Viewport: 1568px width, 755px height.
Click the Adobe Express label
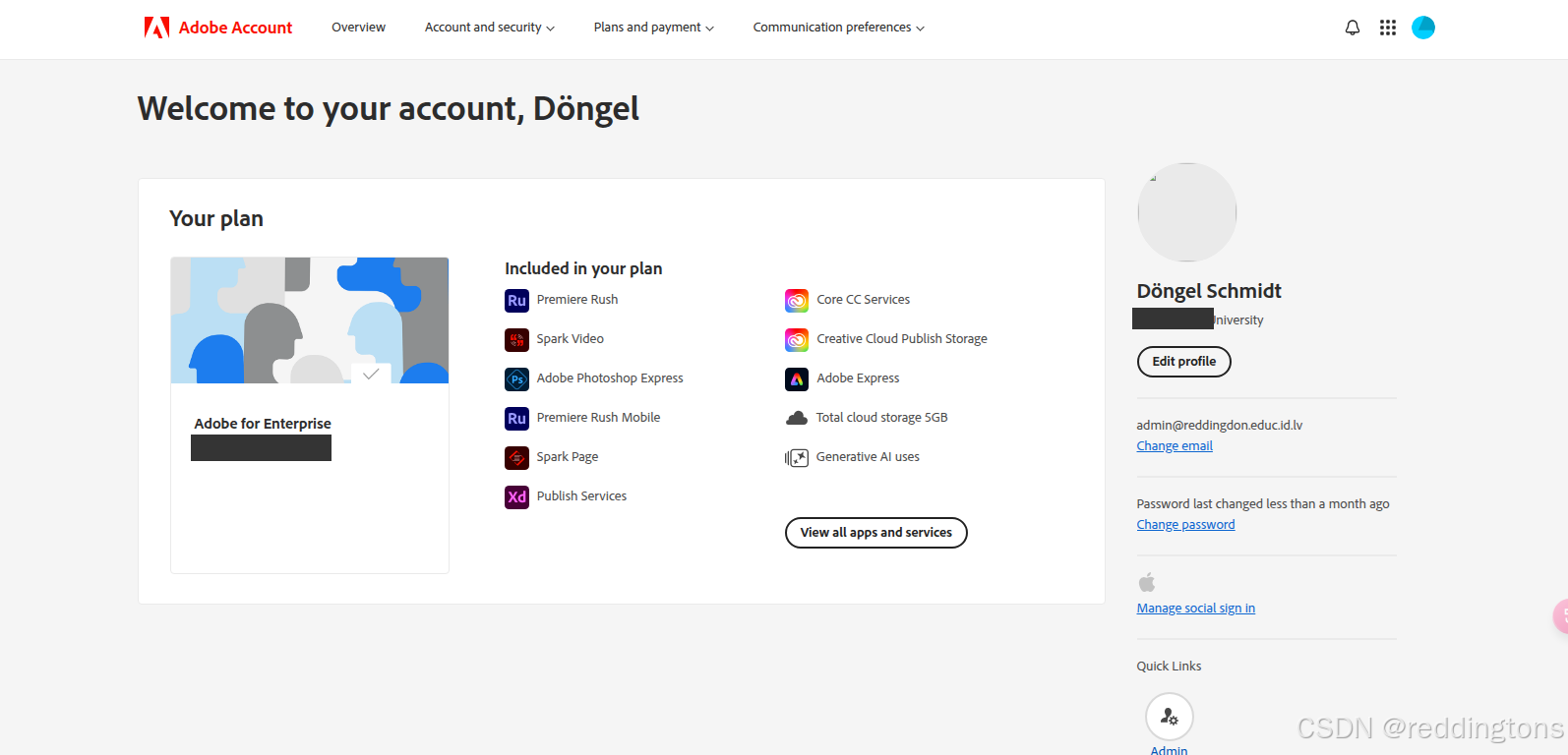point(858,378)
